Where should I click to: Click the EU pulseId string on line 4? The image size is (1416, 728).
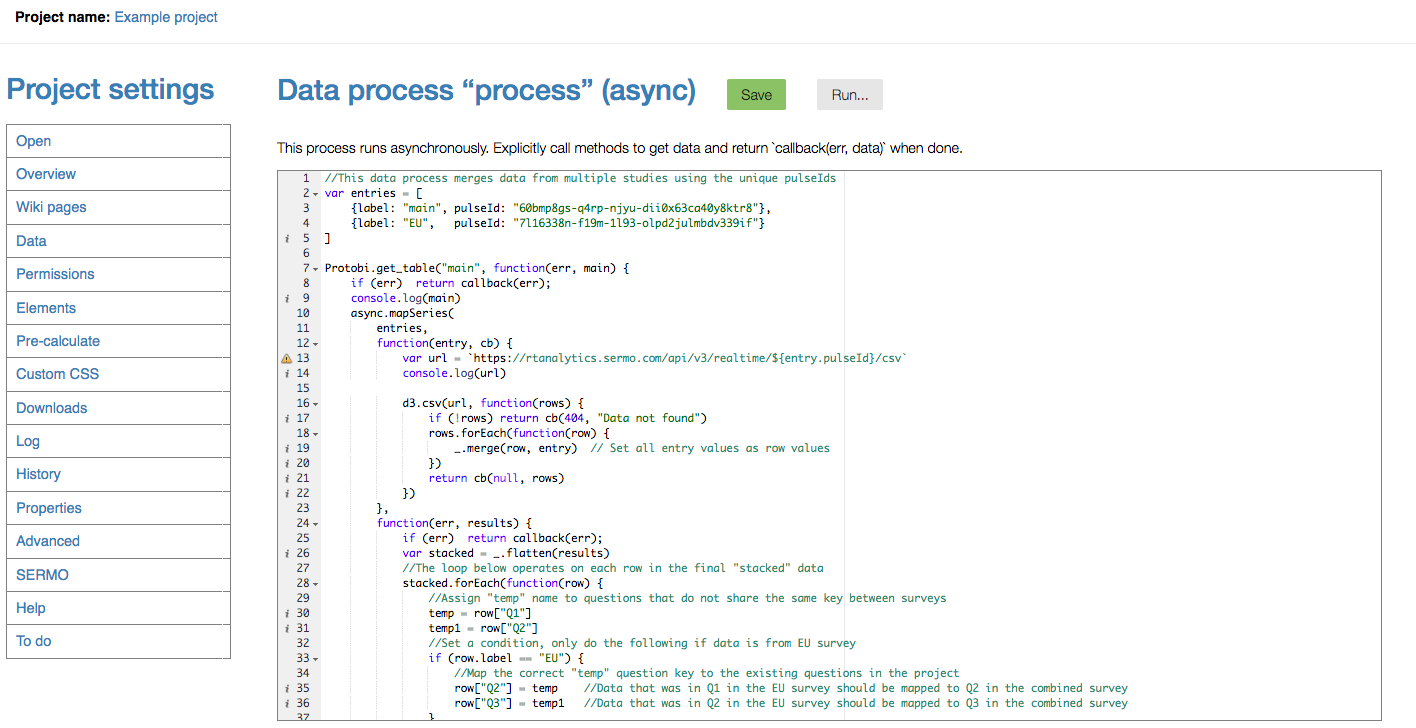(x=635, y=223)
